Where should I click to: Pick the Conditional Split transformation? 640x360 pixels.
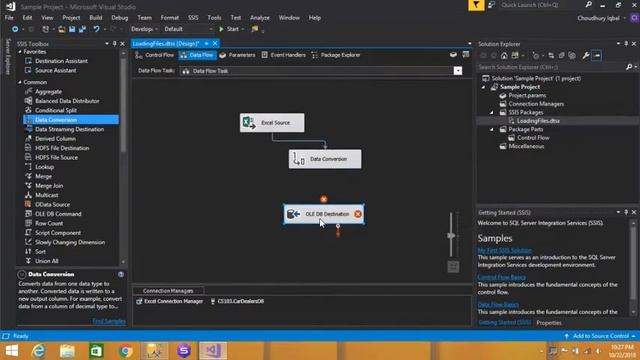pos(56,110)
